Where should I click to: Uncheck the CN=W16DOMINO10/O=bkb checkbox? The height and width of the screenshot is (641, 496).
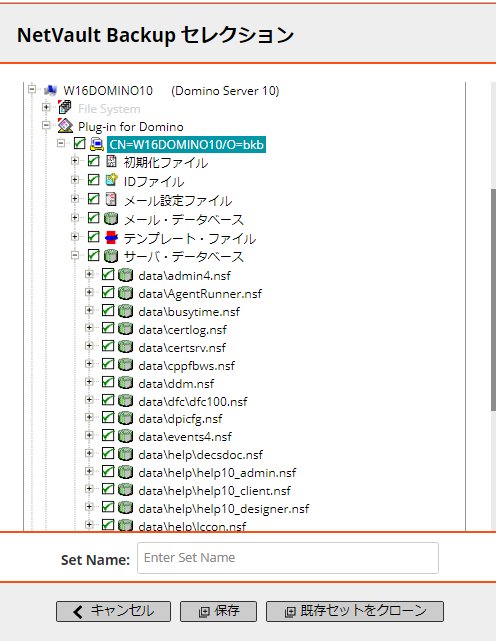79,143
